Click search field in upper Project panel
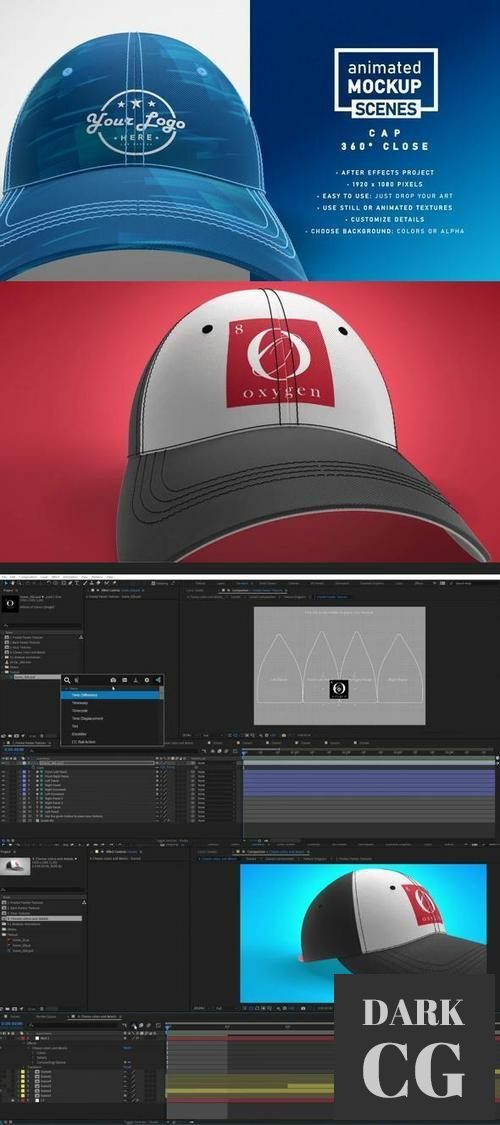 tap(42, 626)
